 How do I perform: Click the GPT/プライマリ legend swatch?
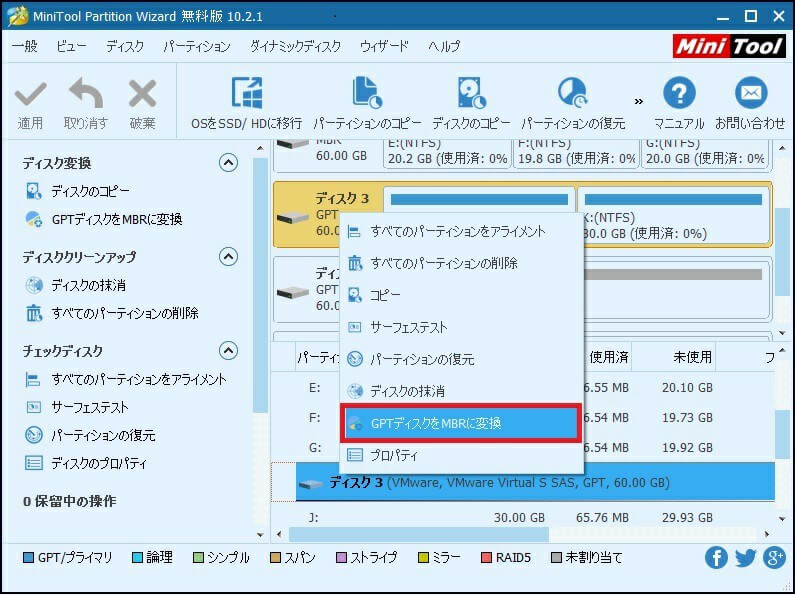28,559
